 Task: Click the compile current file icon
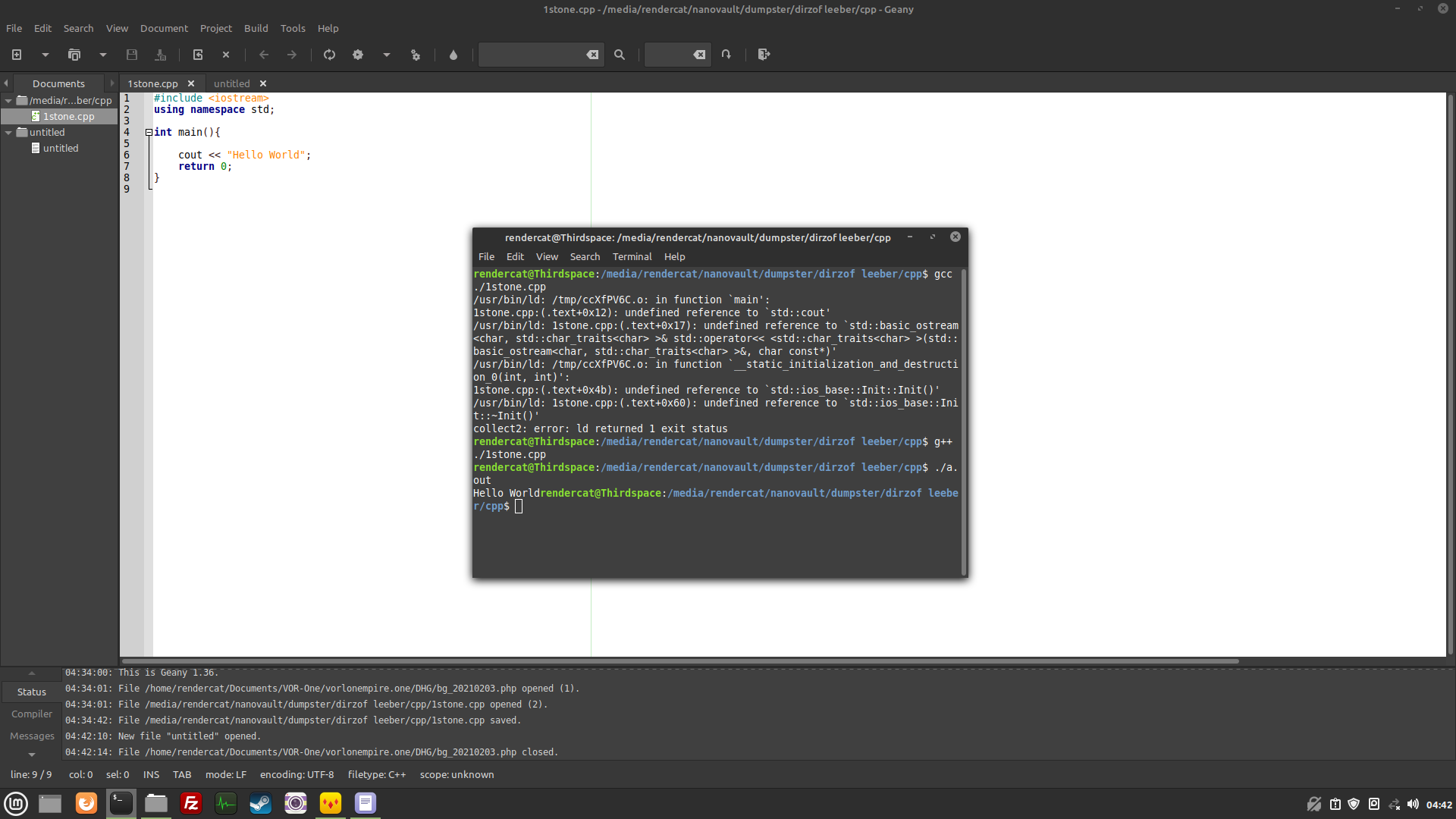[329, 55]
